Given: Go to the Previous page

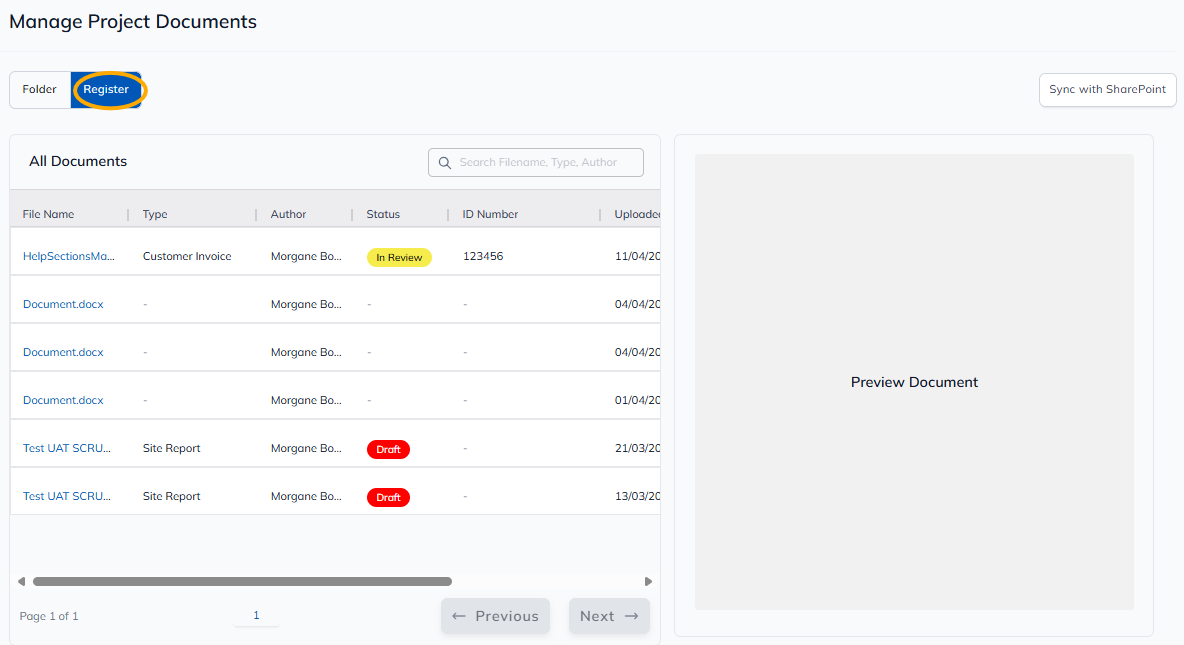Looking at the screenshot, I should pos(495,616).
